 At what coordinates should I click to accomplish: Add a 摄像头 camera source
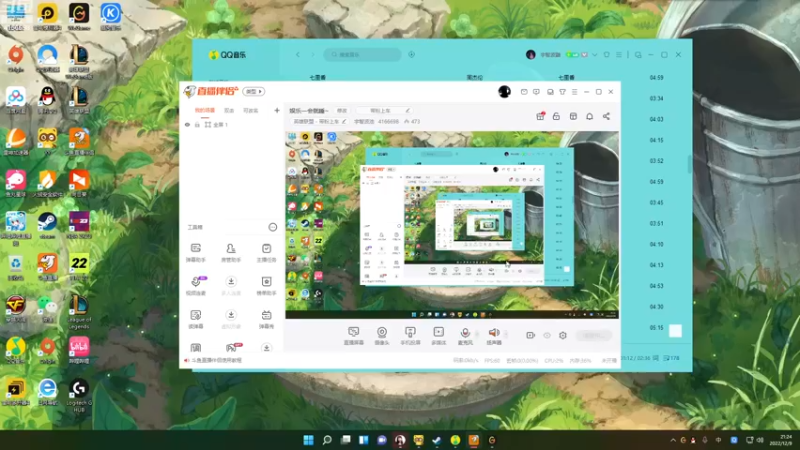pos(382,336)
